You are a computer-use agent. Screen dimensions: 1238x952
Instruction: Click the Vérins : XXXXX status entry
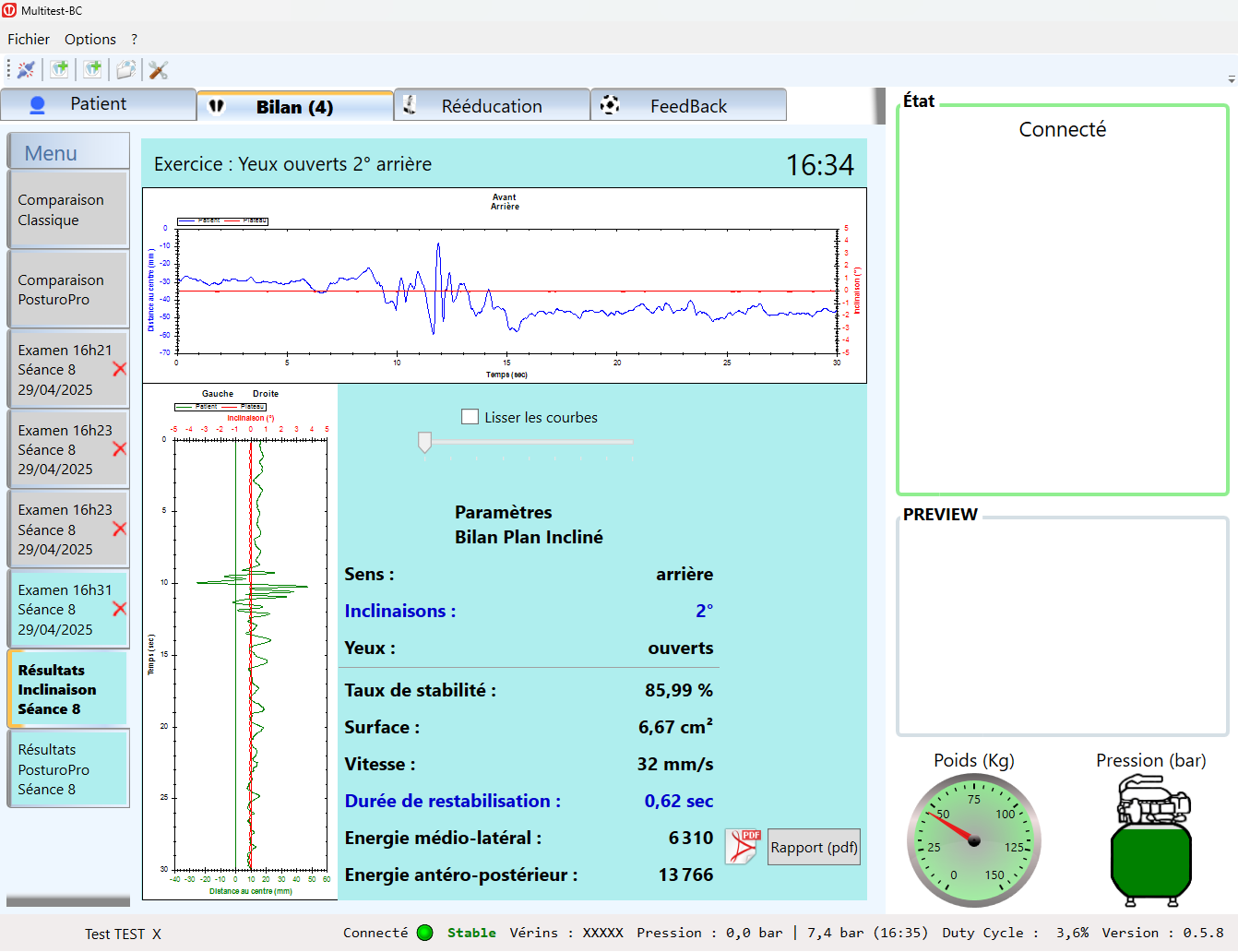566,933
